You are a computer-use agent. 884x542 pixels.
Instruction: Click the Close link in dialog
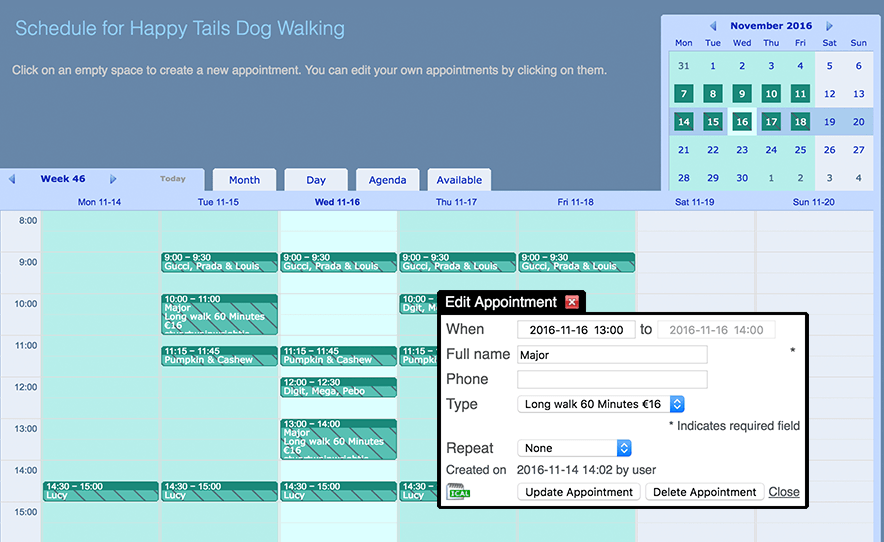[784, 492]
